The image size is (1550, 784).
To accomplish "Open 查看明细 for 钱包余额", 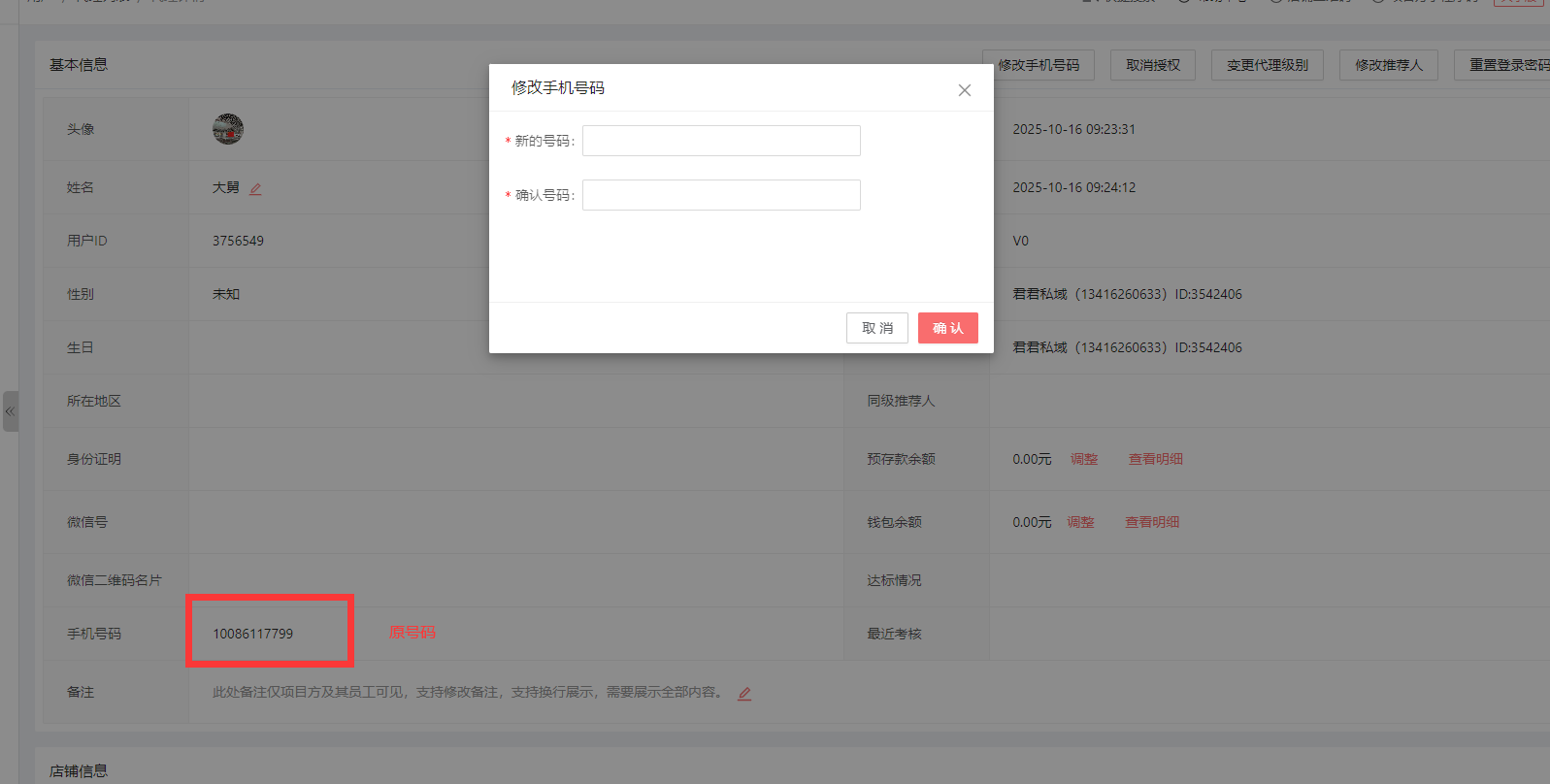I will 1152,522.
